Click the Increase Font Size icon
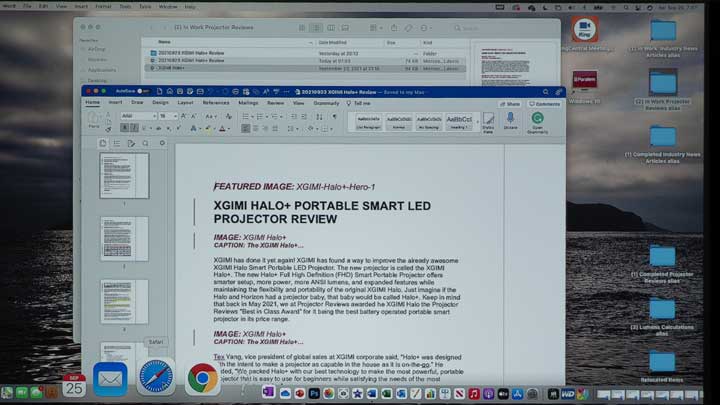 pyautogui.click(x=184, y=116)
